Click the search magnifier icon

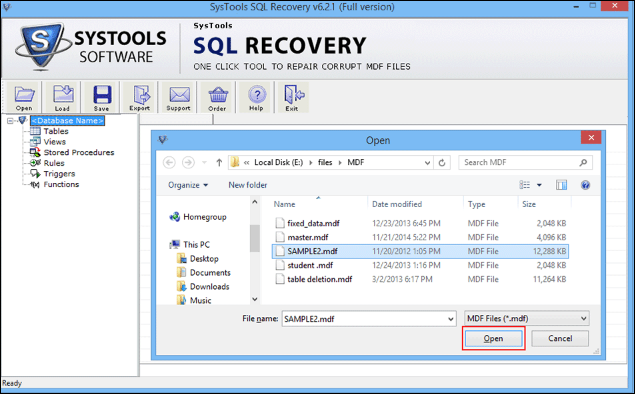[x=583, y=162]
